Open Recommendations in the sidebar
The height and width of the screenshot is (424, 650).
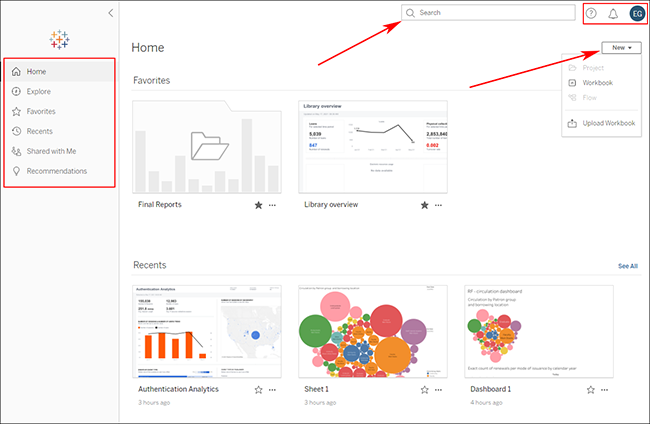(x=60, y=171)
